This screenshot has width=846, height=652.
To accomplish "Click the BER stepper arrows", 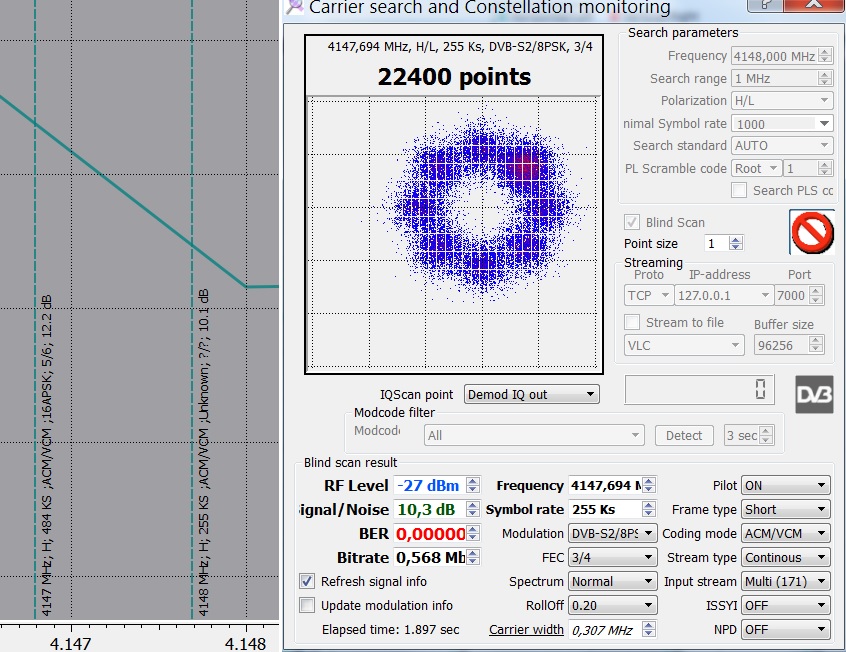I will (473, 533).
